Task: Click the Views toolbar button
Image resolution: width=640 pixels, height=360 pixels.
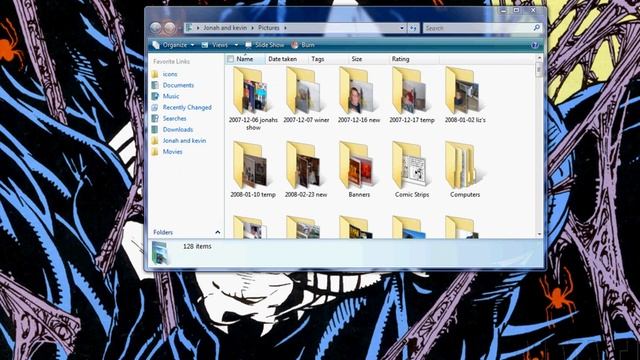Action: click(215, 45)
